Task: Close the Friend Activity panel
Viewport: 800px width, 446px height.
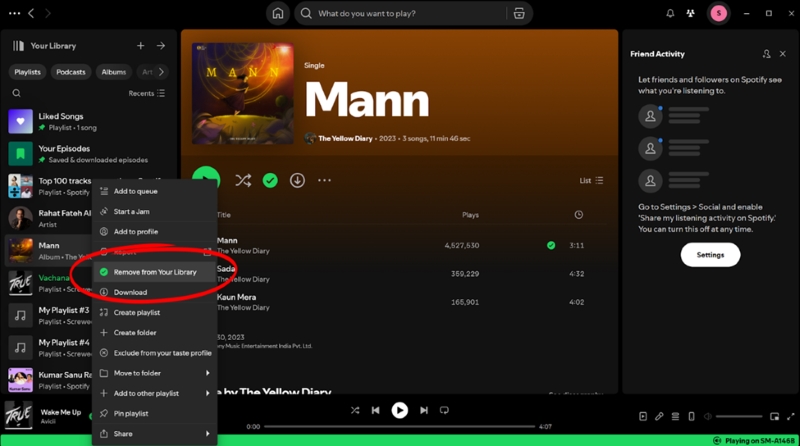Action: point(783,54)
